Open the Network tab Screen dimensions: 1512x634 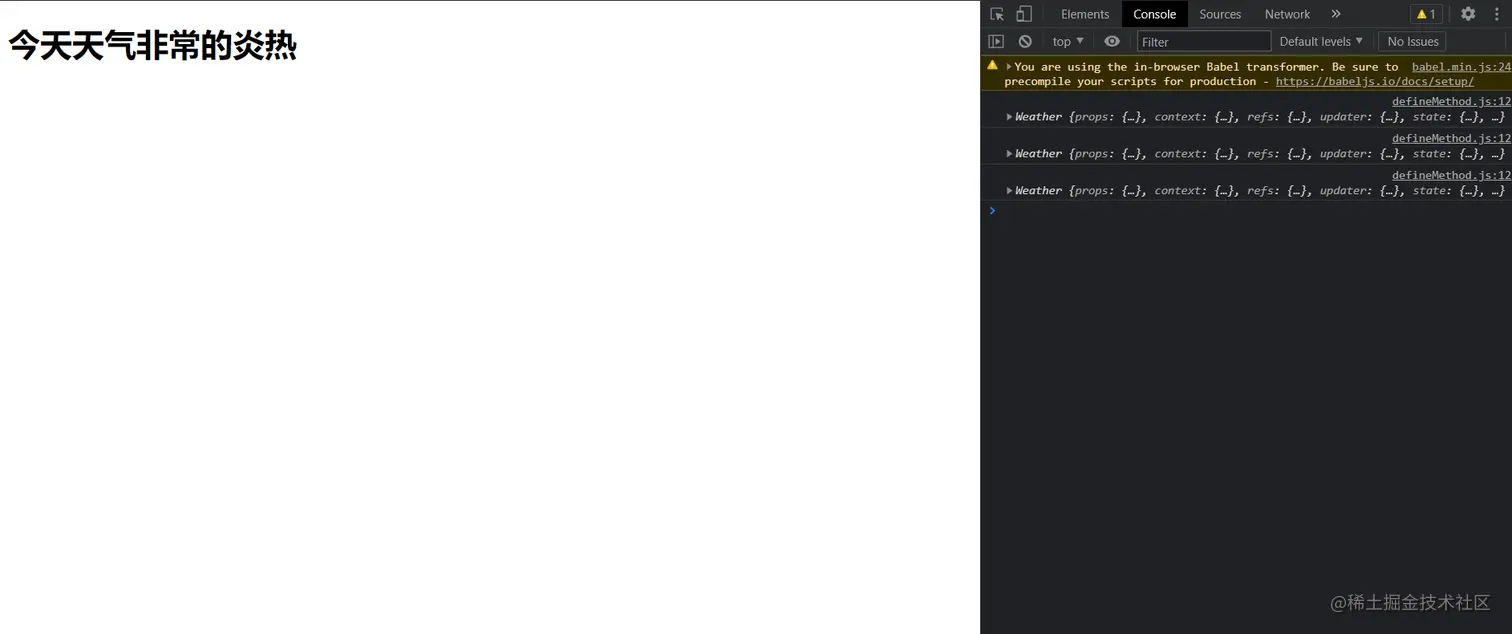tap(1287, 14)
